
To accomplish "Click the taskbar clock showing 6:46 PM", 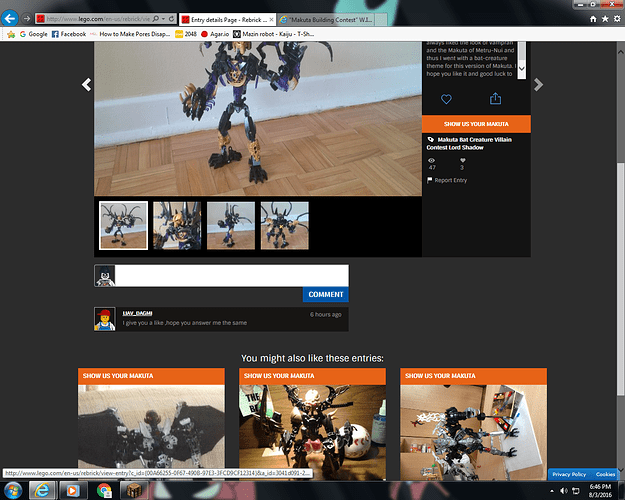I will [600, 490].
